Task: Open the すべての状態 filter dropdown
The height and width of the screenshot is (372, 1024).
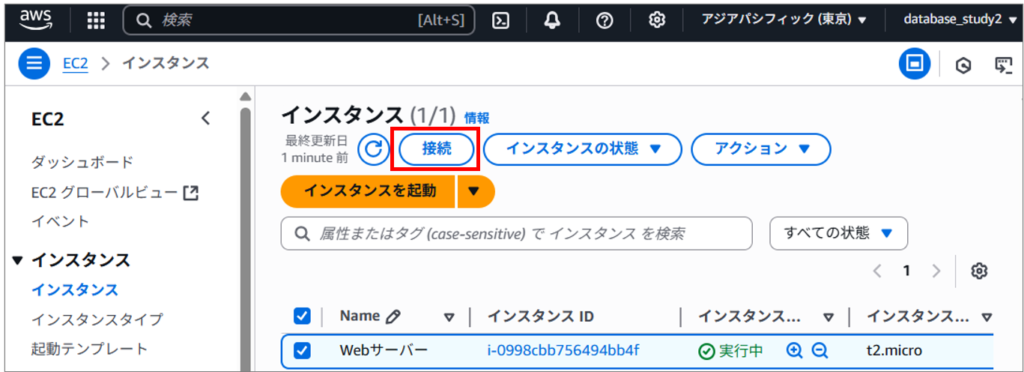Action: click(x=839, y=233)
